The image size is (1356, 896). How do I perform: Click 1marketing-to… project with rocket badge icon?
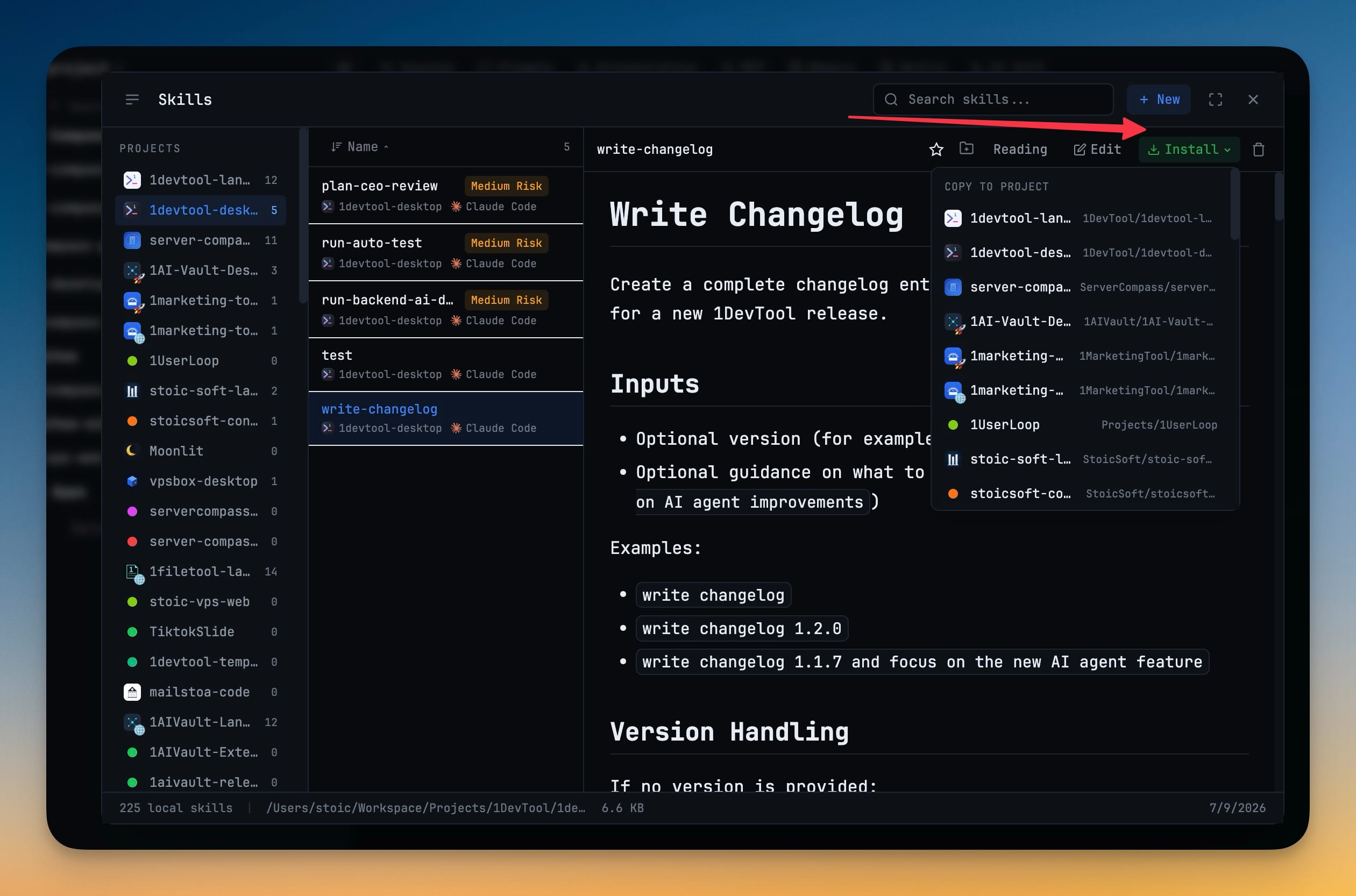coord(201,301)
